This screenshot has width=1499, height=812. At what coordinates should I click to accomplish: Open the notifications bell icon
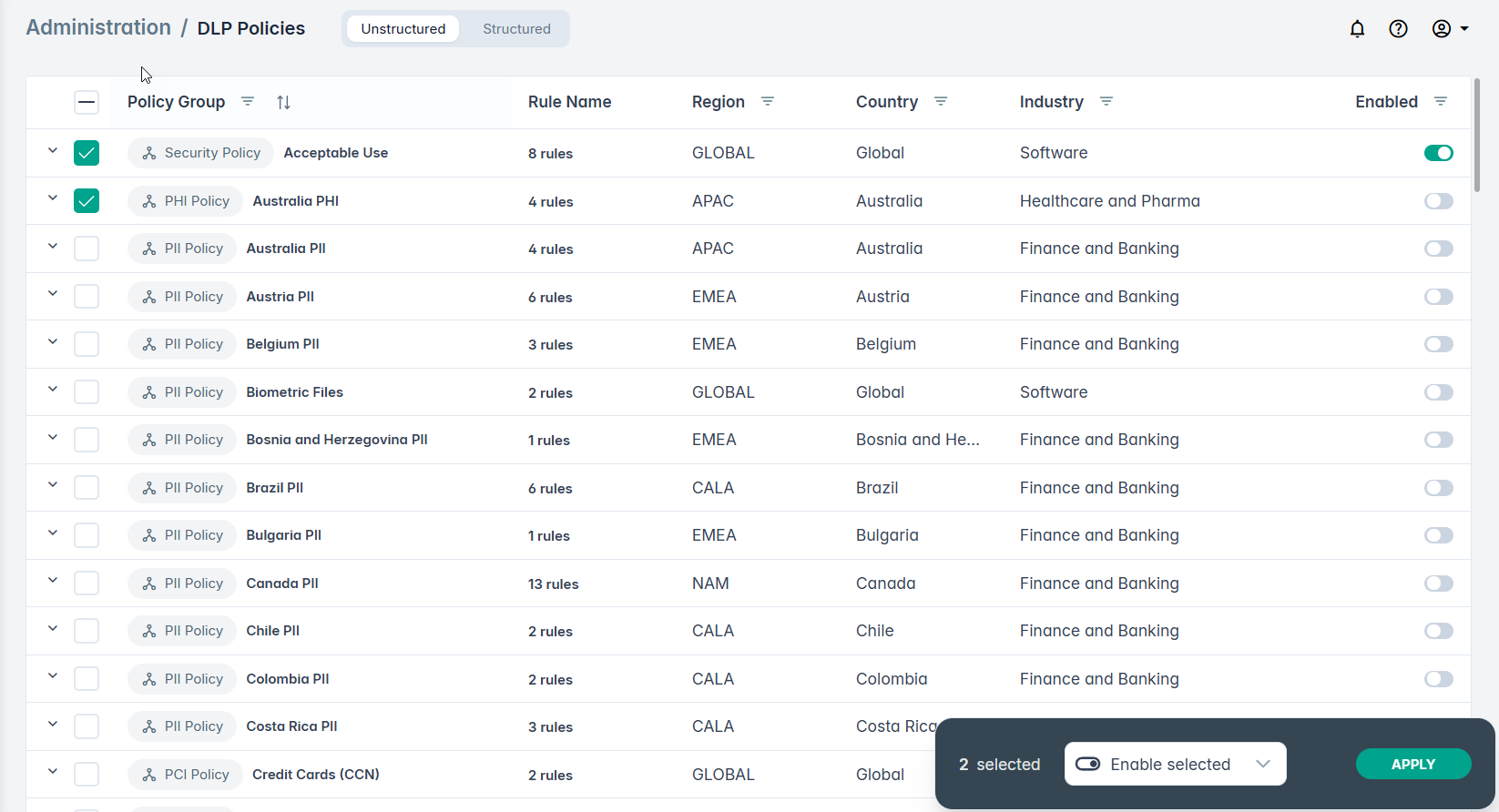point(1357,29)
